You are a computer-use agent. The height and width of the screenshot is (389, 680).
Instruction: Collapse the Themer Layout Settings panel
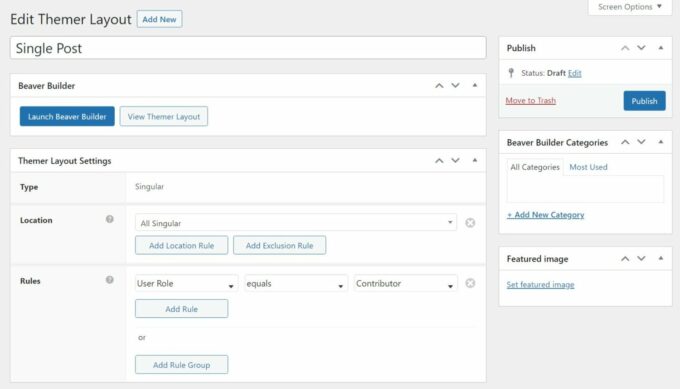point(475,160)
